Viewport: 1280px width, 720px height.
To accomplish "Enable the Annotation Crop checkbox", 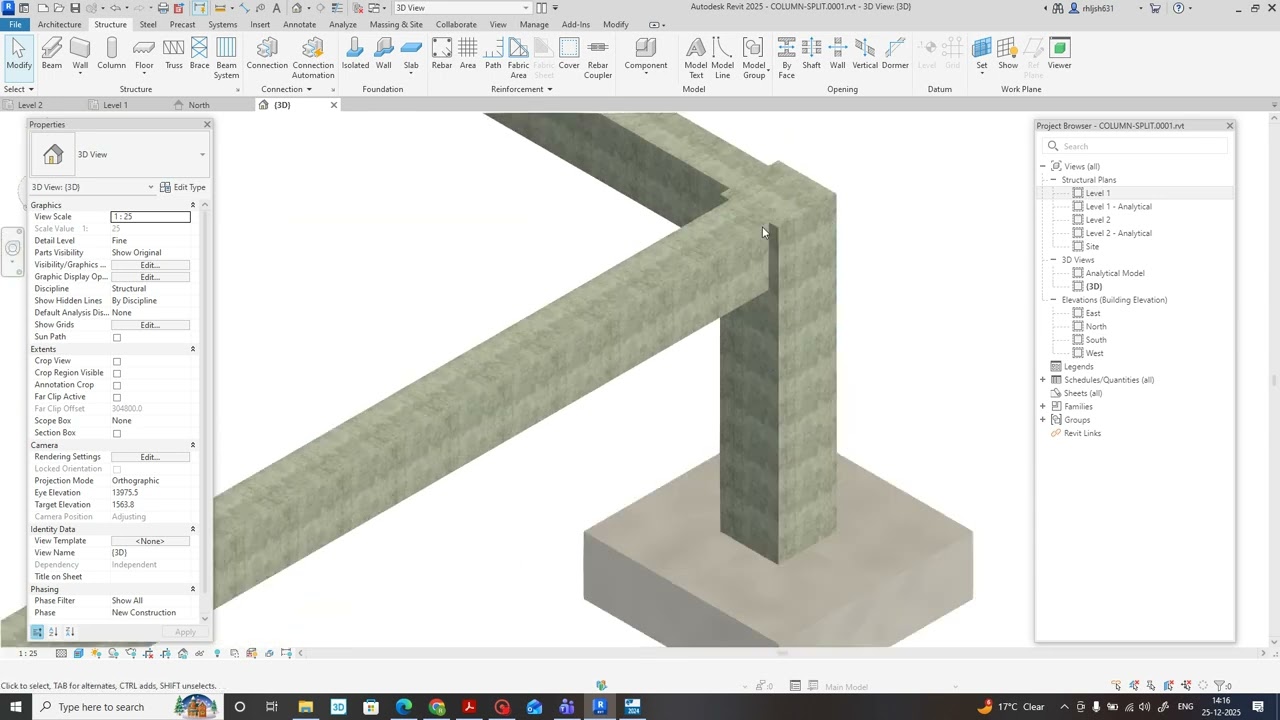I will (x=117, y=385).
